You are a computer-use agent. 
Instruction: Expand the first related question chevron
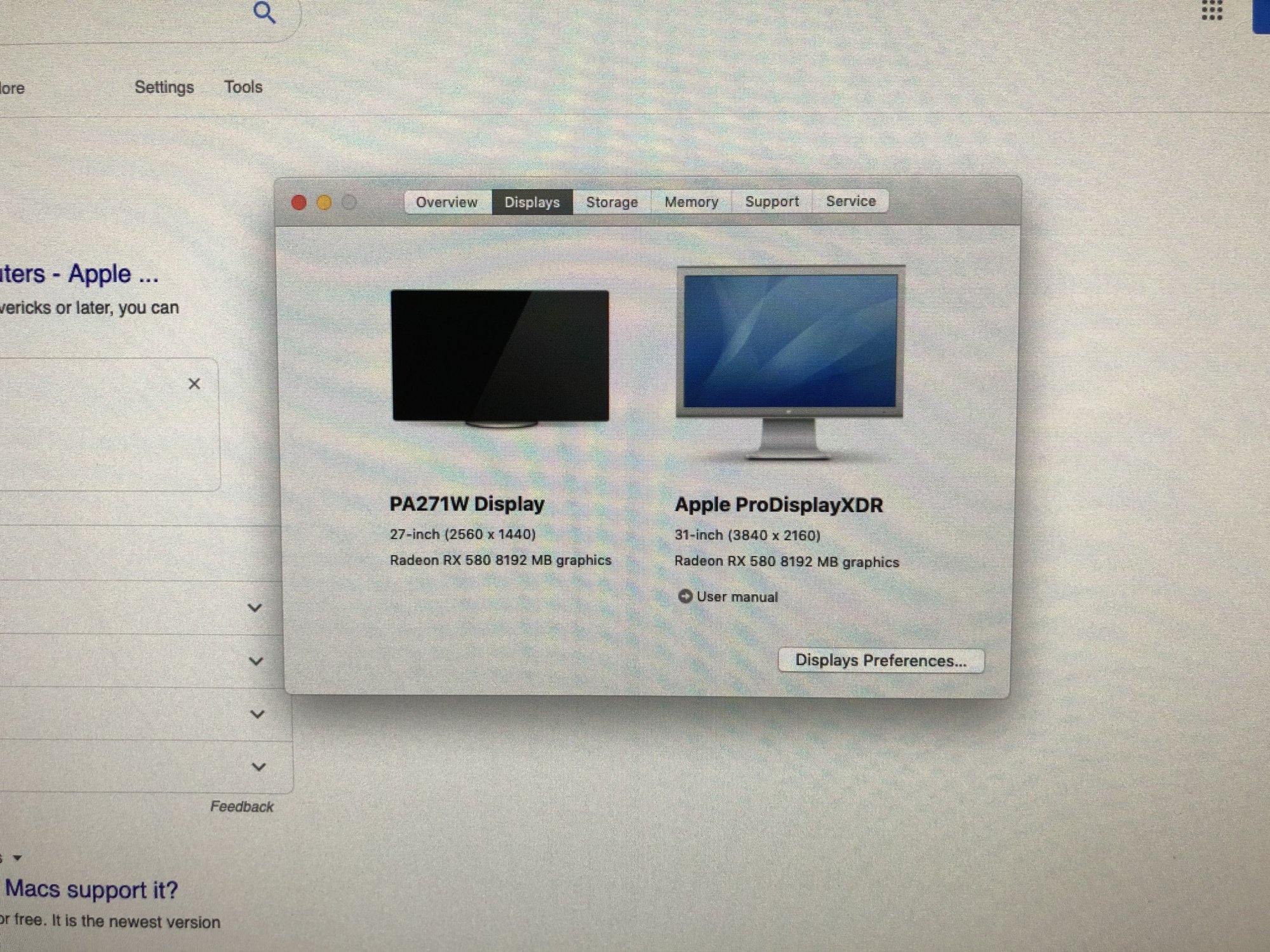255,608
